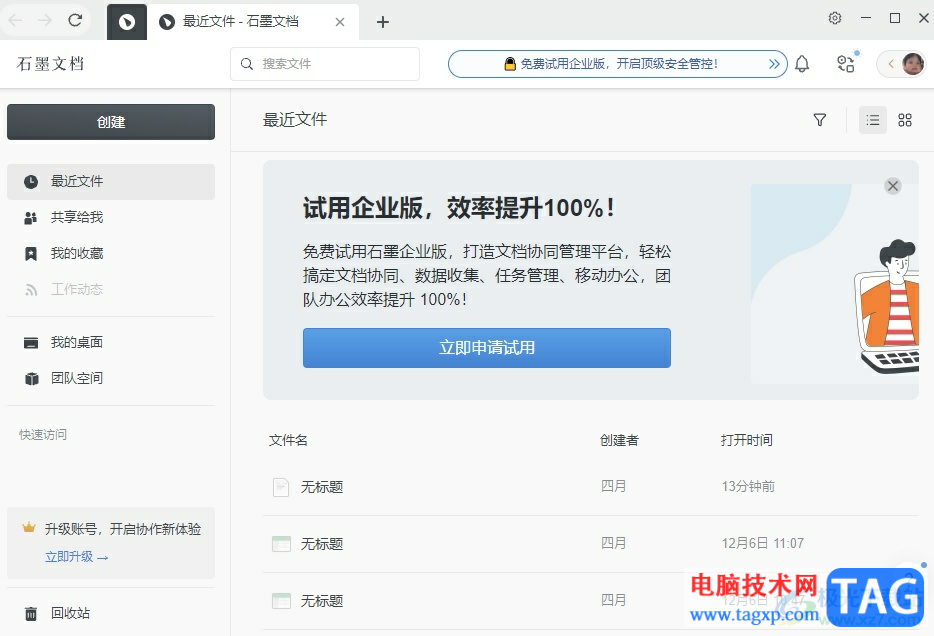Dismiss the enterprise trial promo card

[x=892, y=186]
